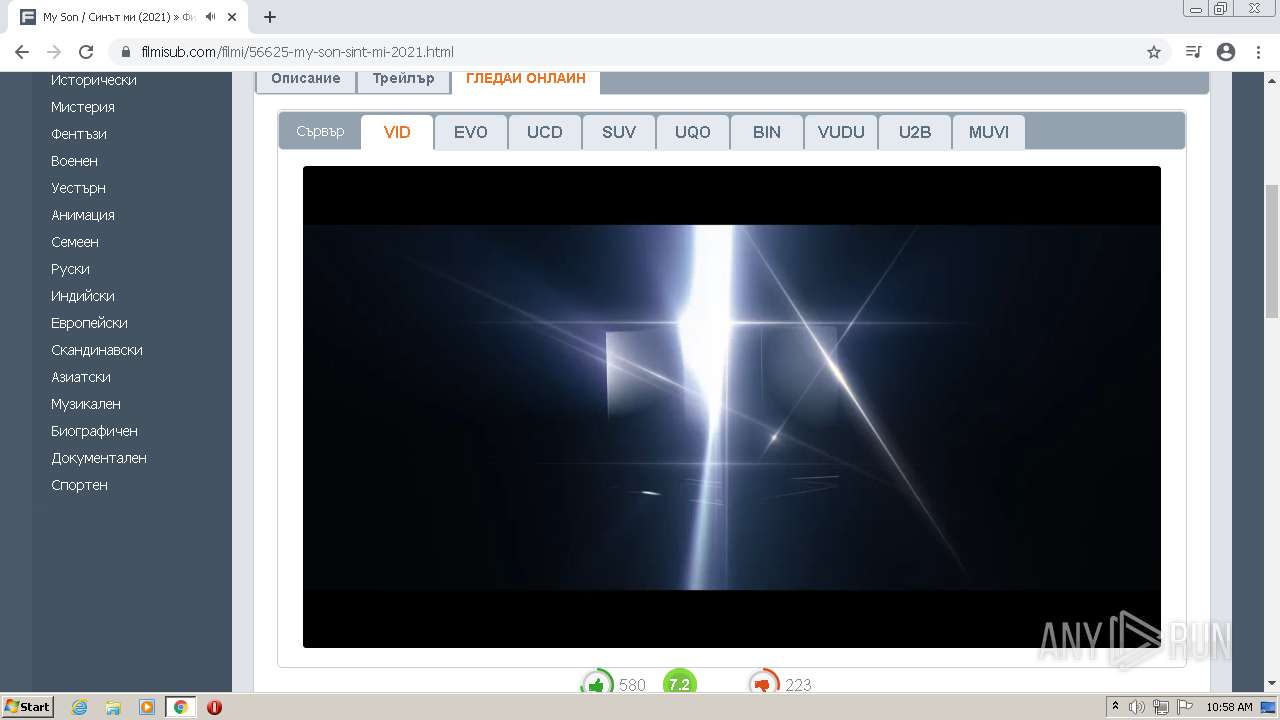1280x720 pixels.
Task: Open the Документален genre link
Action: click(99, 458)
